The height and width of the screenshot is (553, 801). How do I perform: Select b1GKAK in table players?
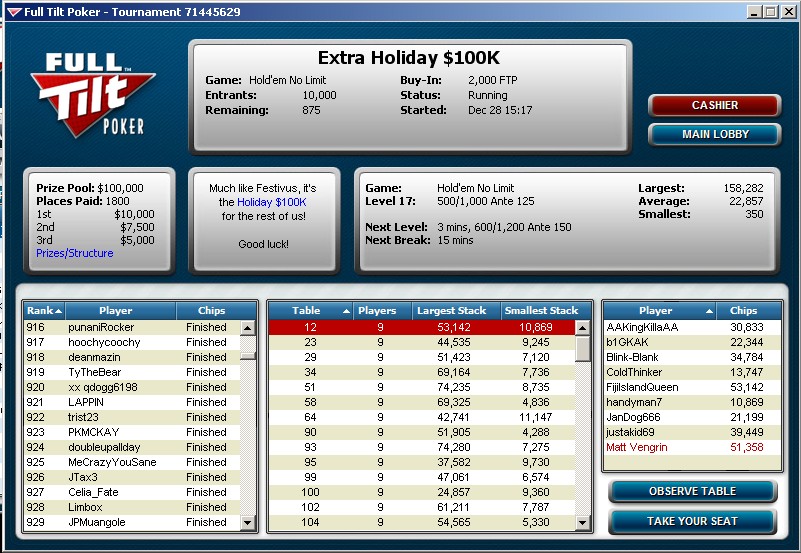[692, 342]
